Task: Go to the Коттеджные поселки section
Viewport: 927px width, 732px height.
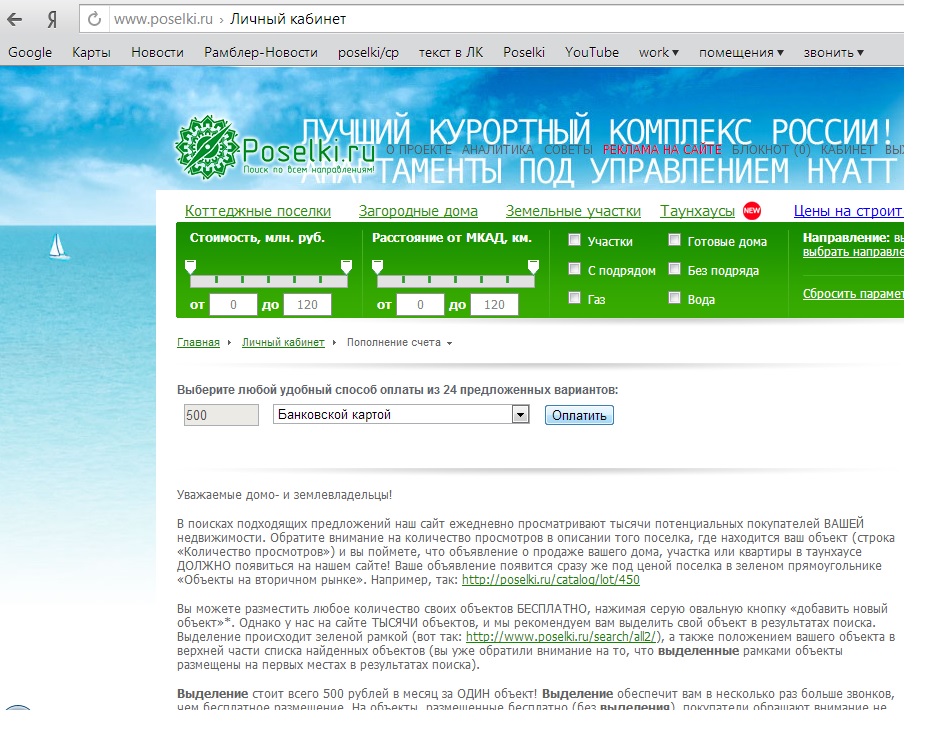Action: pyautogui.click(x=258, y=211)
